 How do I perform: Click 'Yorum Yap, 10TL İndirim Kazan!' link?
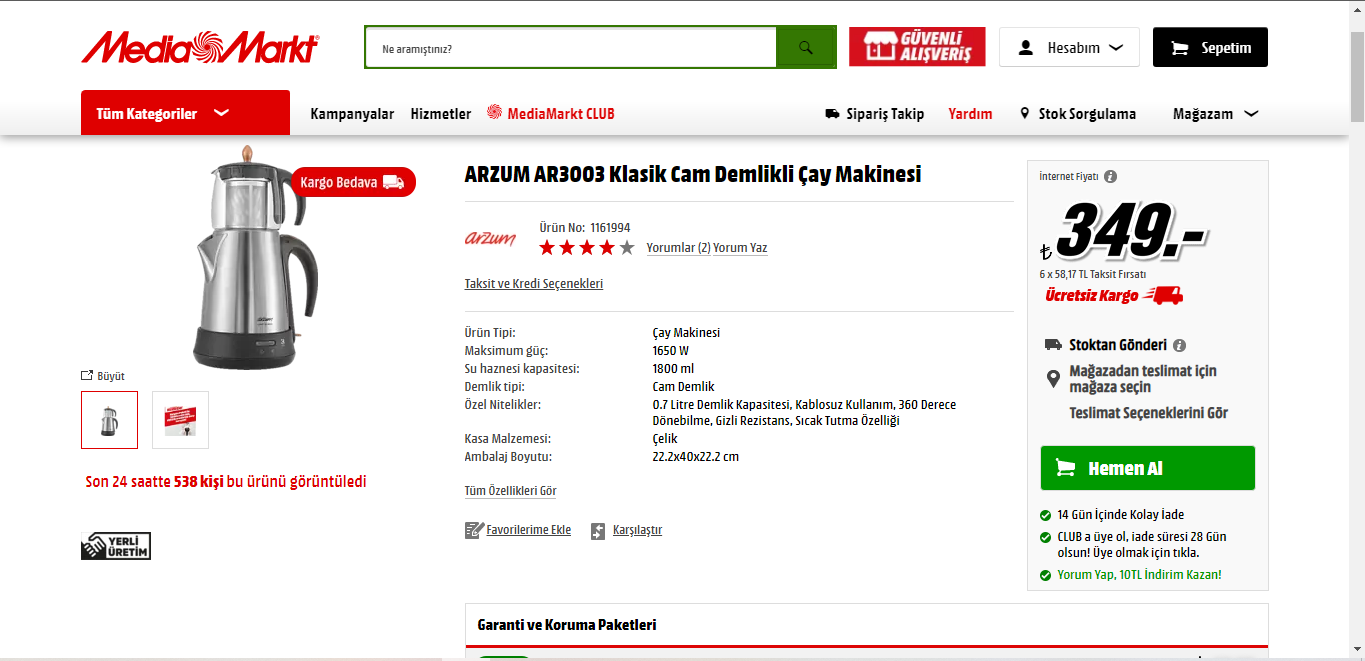click(x=1139, y=575)
